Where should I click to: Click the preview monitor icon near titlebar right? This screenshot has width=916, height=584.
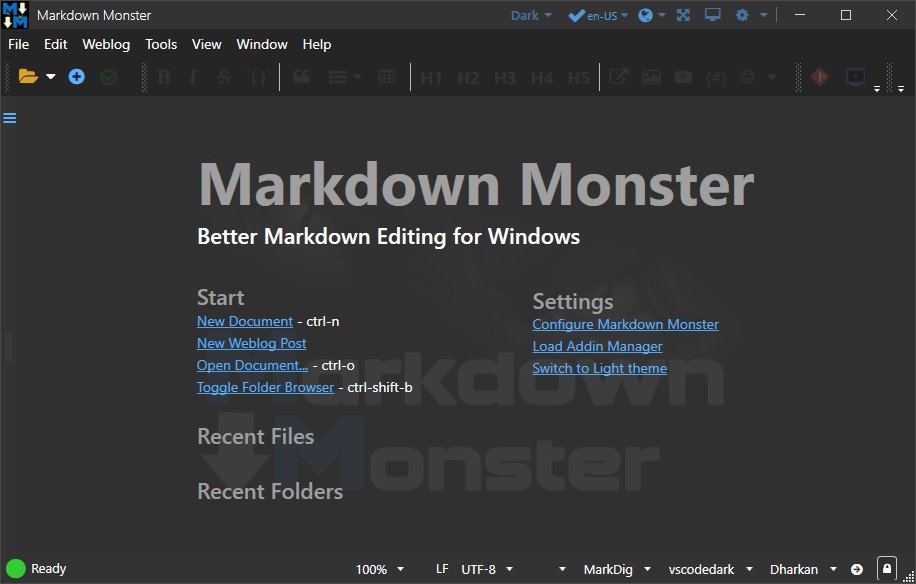711,15
